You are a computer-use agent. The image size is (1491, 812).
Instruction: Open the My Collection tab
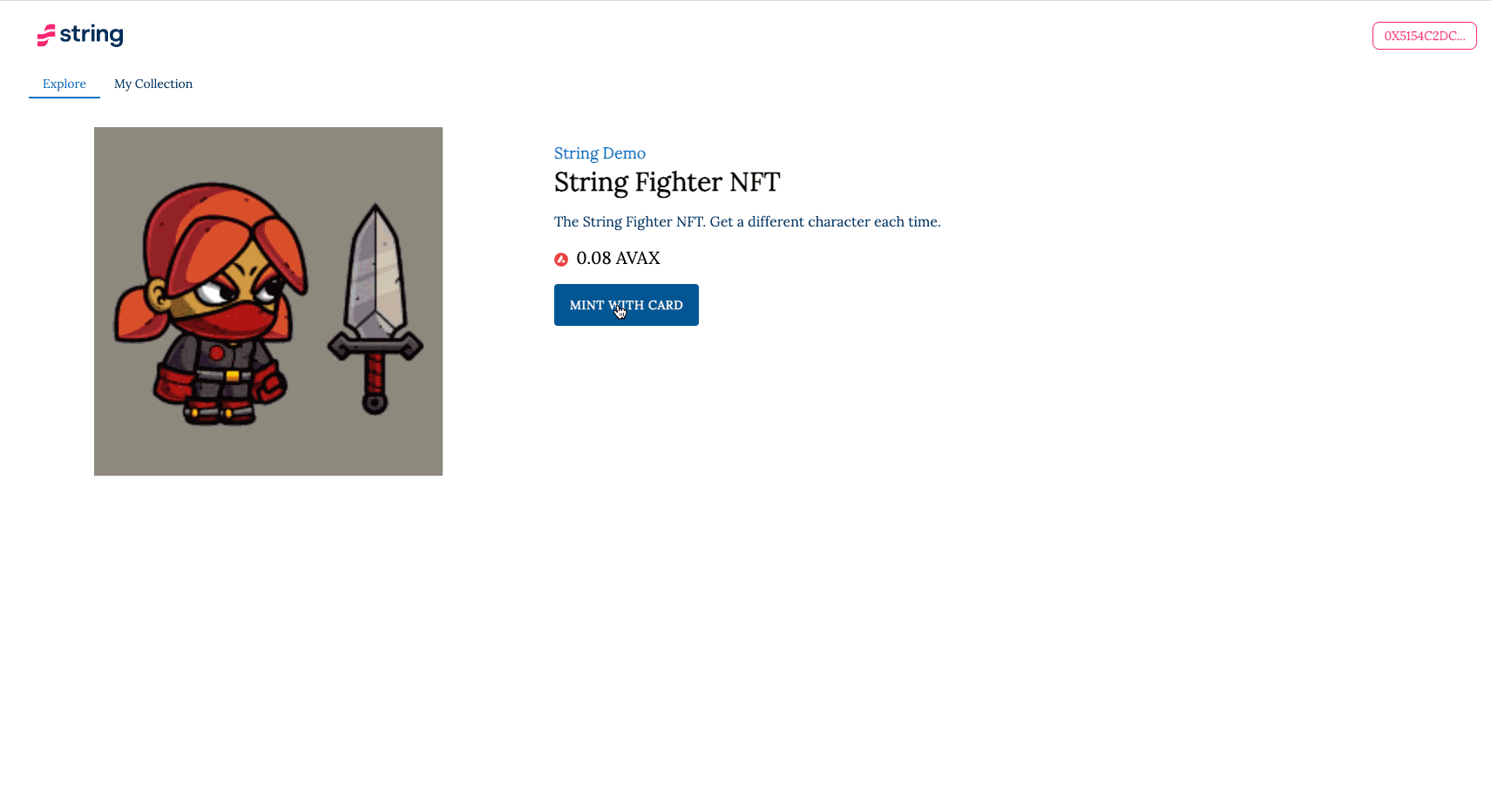(x=153, y=84)
